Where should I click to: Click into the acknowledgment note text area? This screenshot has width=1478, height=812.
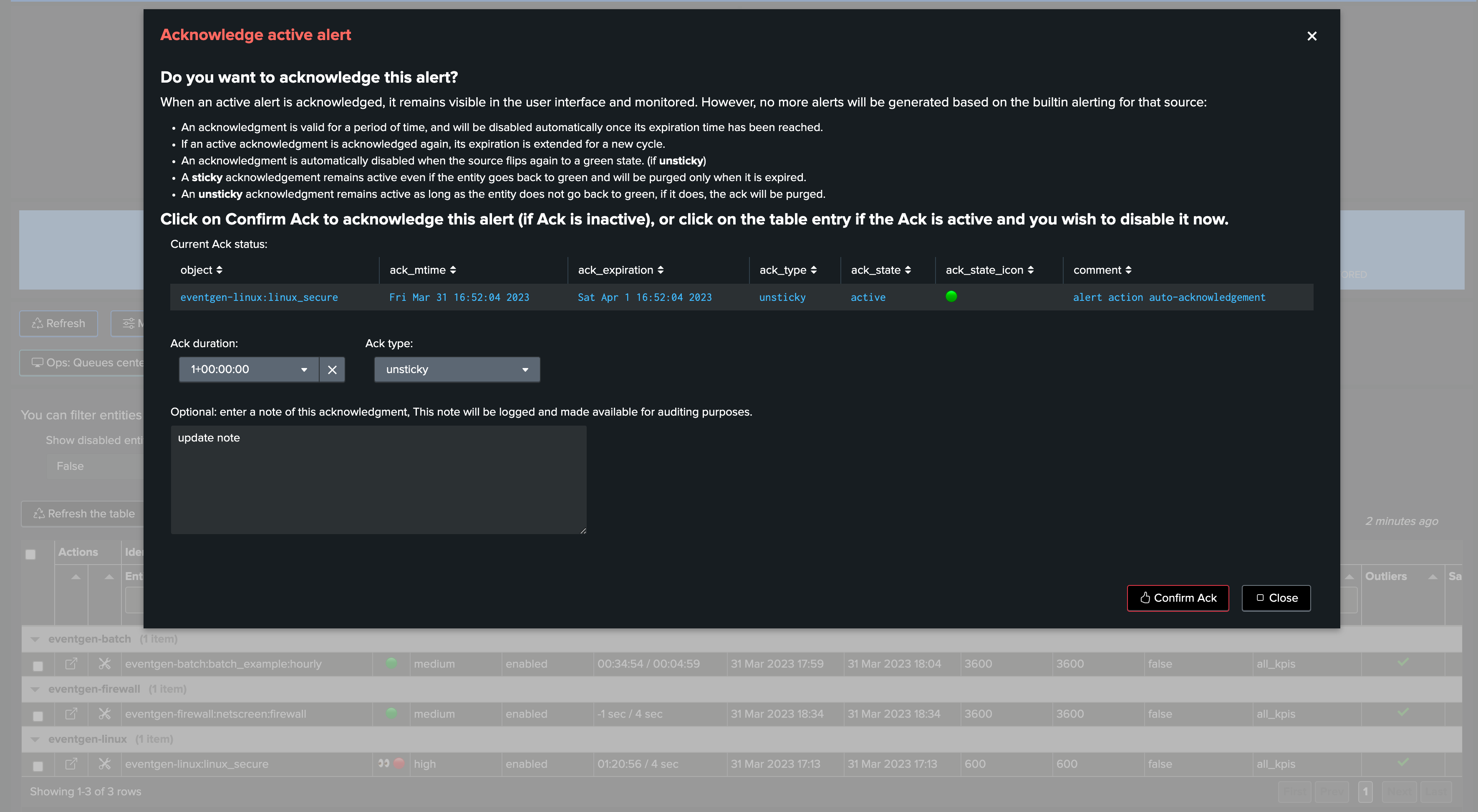379,479
